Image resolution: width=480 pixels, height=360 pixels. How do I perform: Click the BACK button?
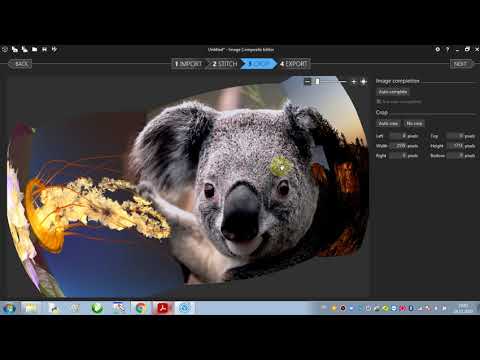pos(21,64)
